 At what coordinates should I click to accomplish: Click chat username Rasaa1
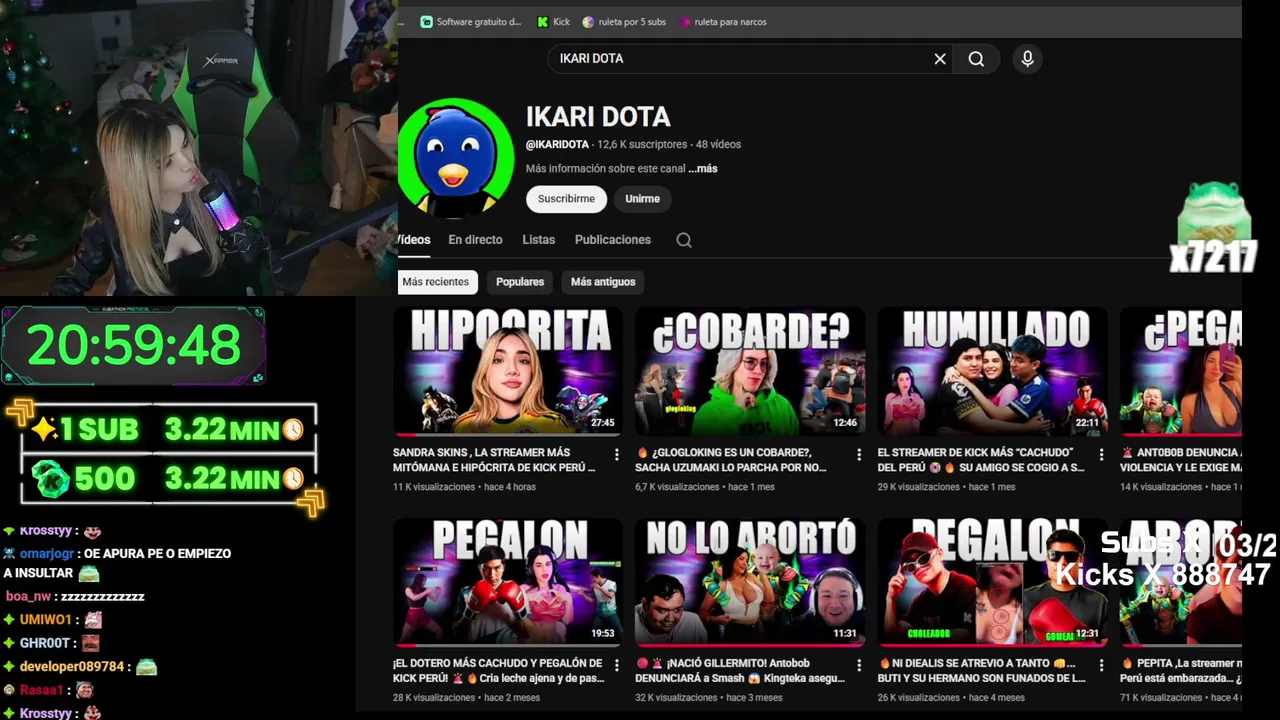pyautogui.click(x=43, y=690)
